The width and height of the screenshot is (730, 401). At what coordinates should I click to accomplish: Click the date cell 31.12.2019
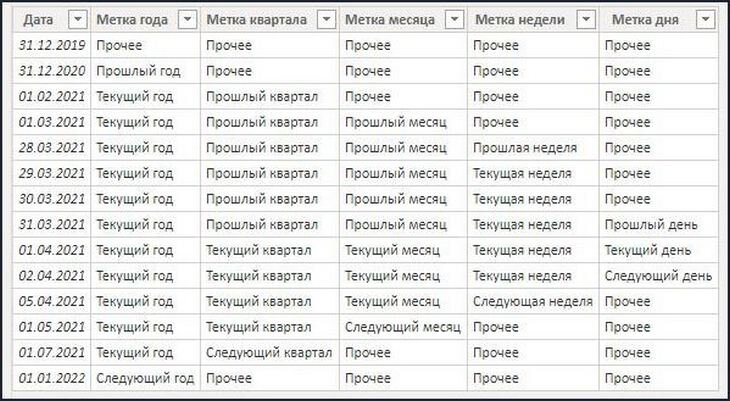click(52, 46)
